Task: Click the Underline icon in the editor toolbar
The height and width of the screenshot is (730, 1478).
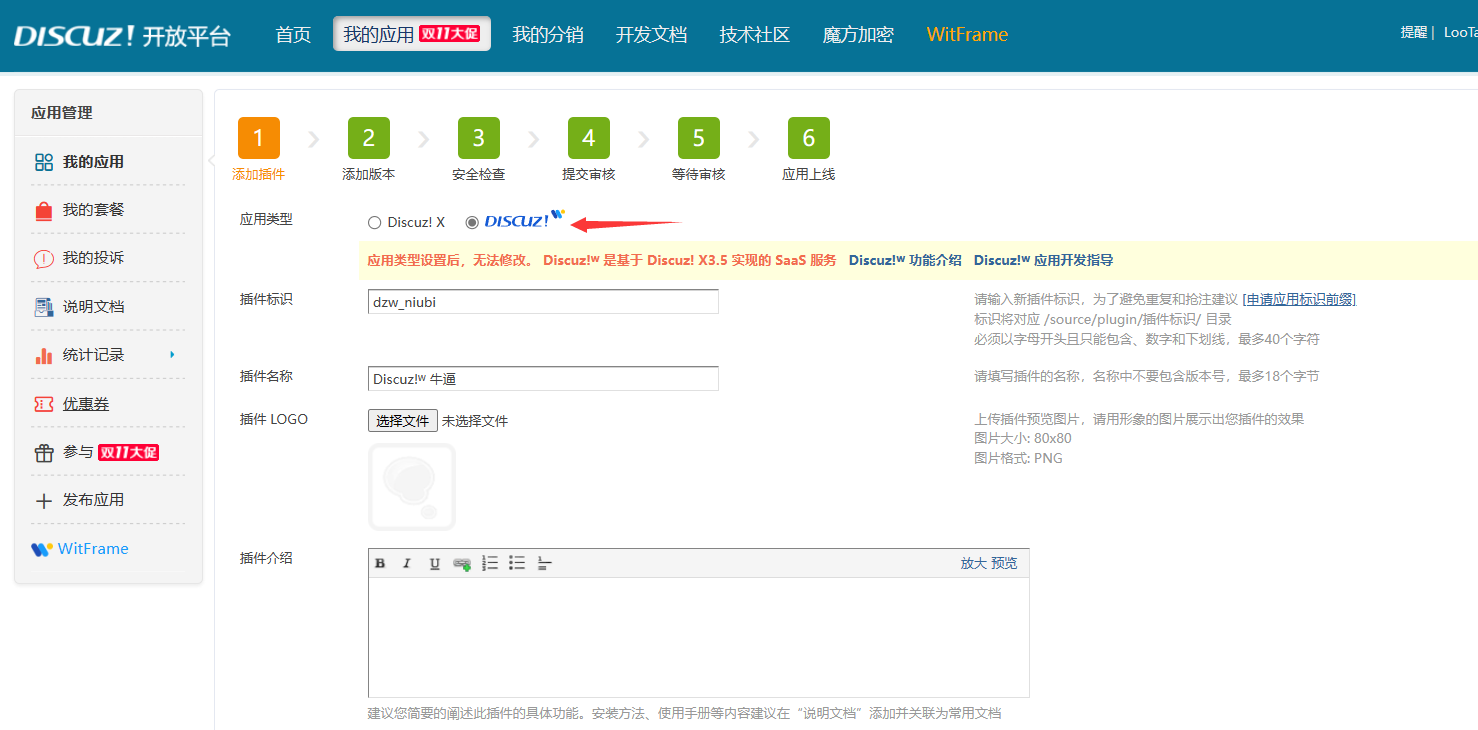Action: click(x=434, y=563)
